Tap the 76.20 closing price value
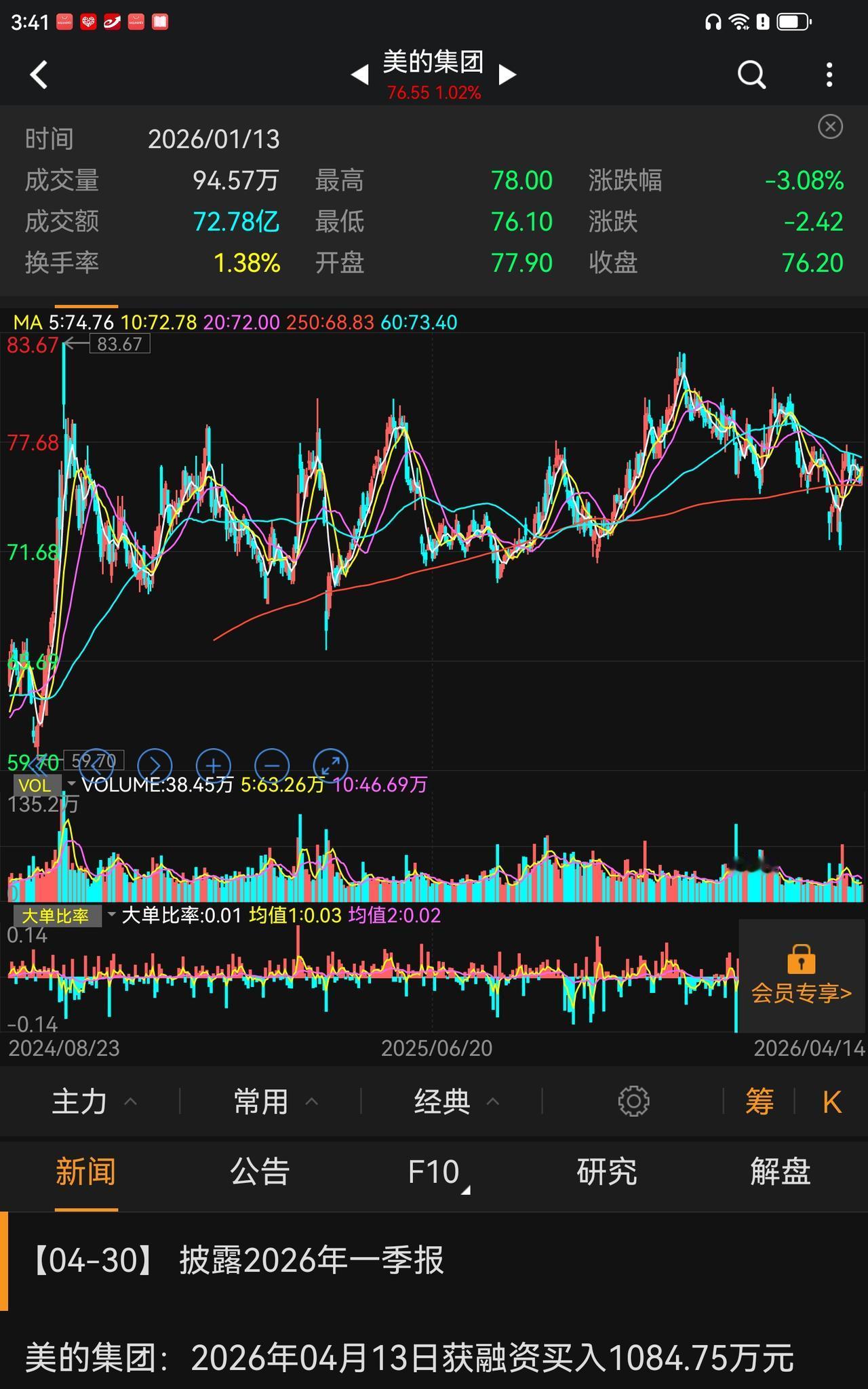Viewport: 868px width, 1389px height. coord(812,263)
